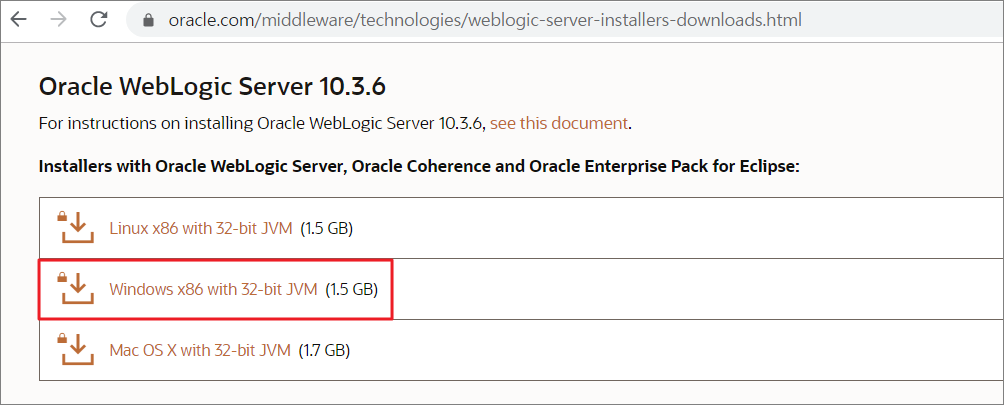Click the bold 'Installers with Oracle WebLogic Server' text
Image resolution: width=1004 pixels, height=405 pixels.
(192, 167)
